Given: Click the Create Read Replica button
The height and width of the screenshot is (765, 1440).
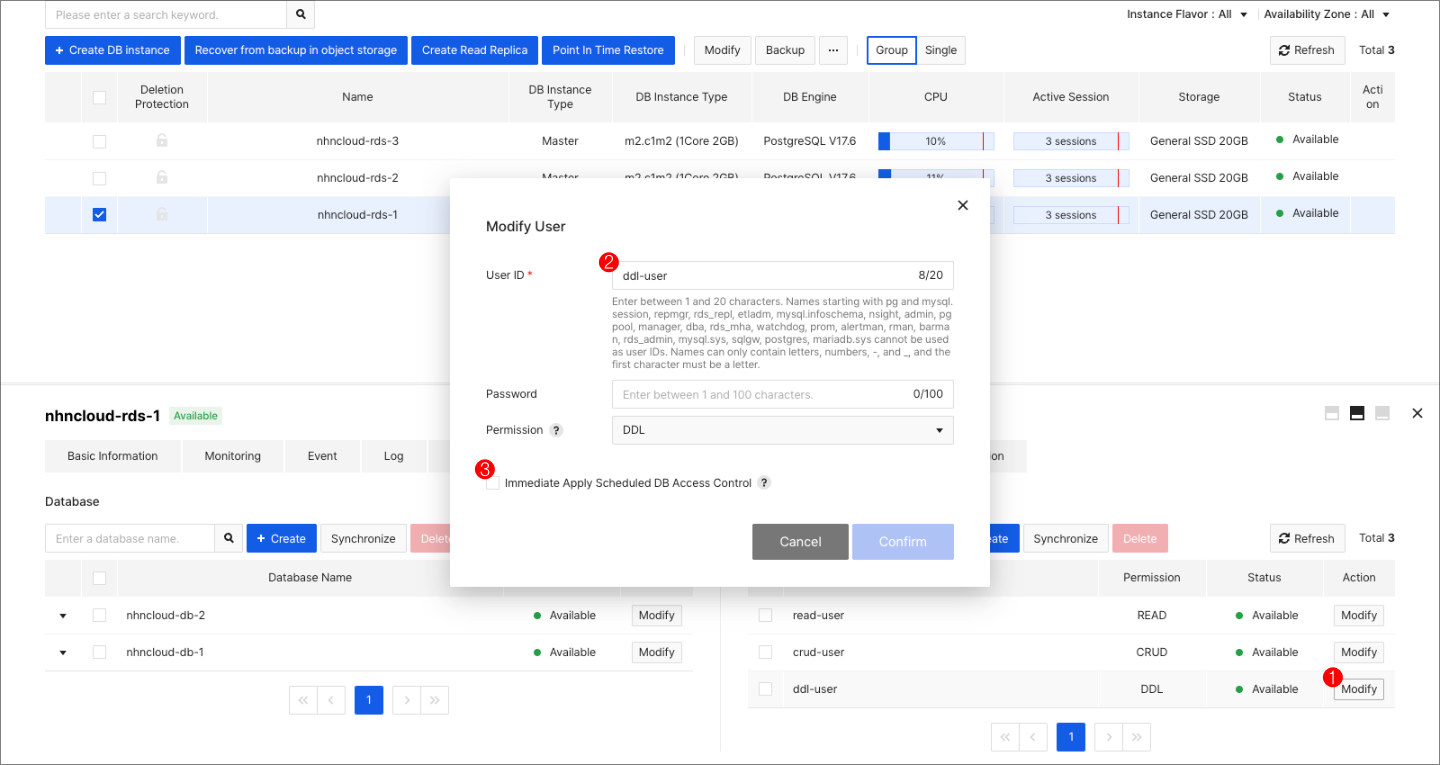Looking at the screenshot, I should [x=474, y=50].
